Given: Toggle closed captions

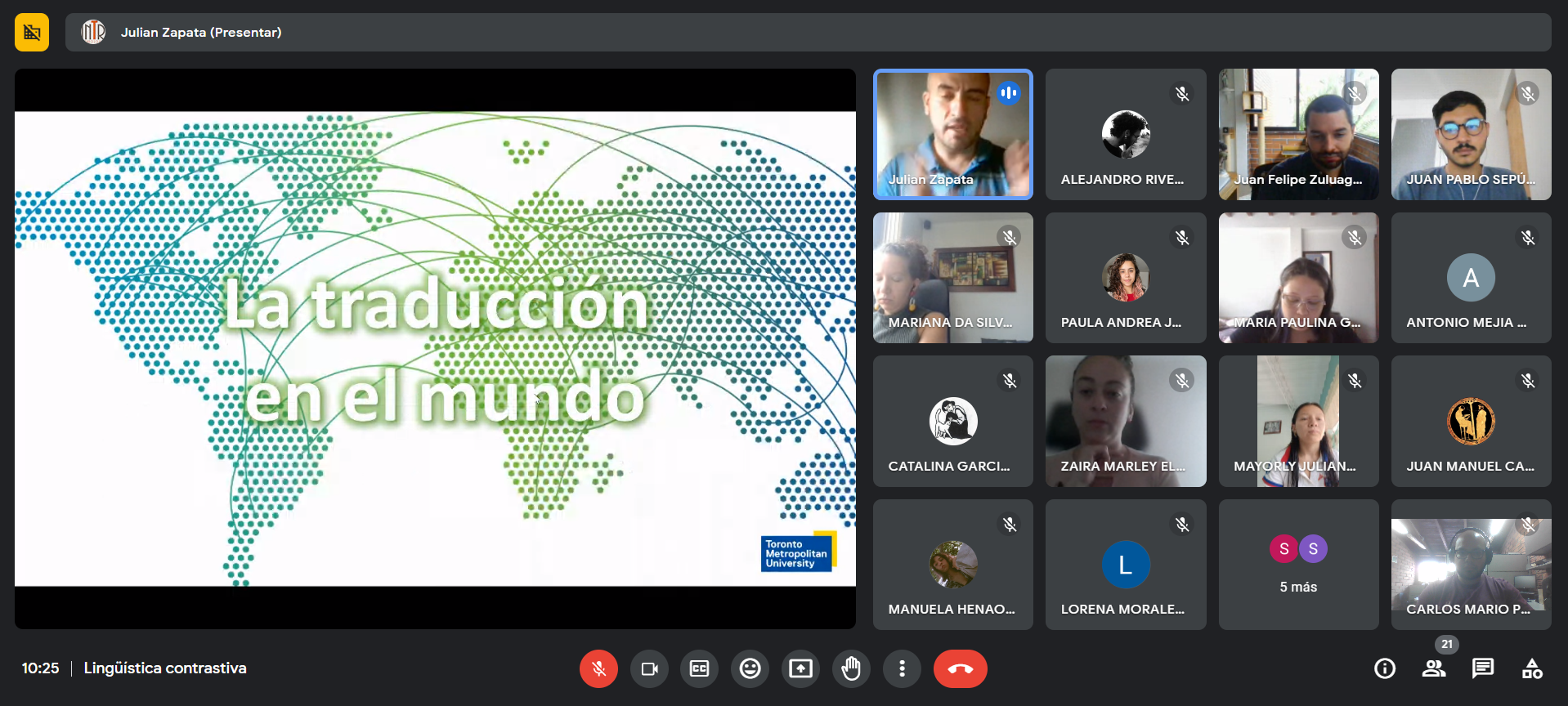Looking at the screenshot, I should coord(699,669).
